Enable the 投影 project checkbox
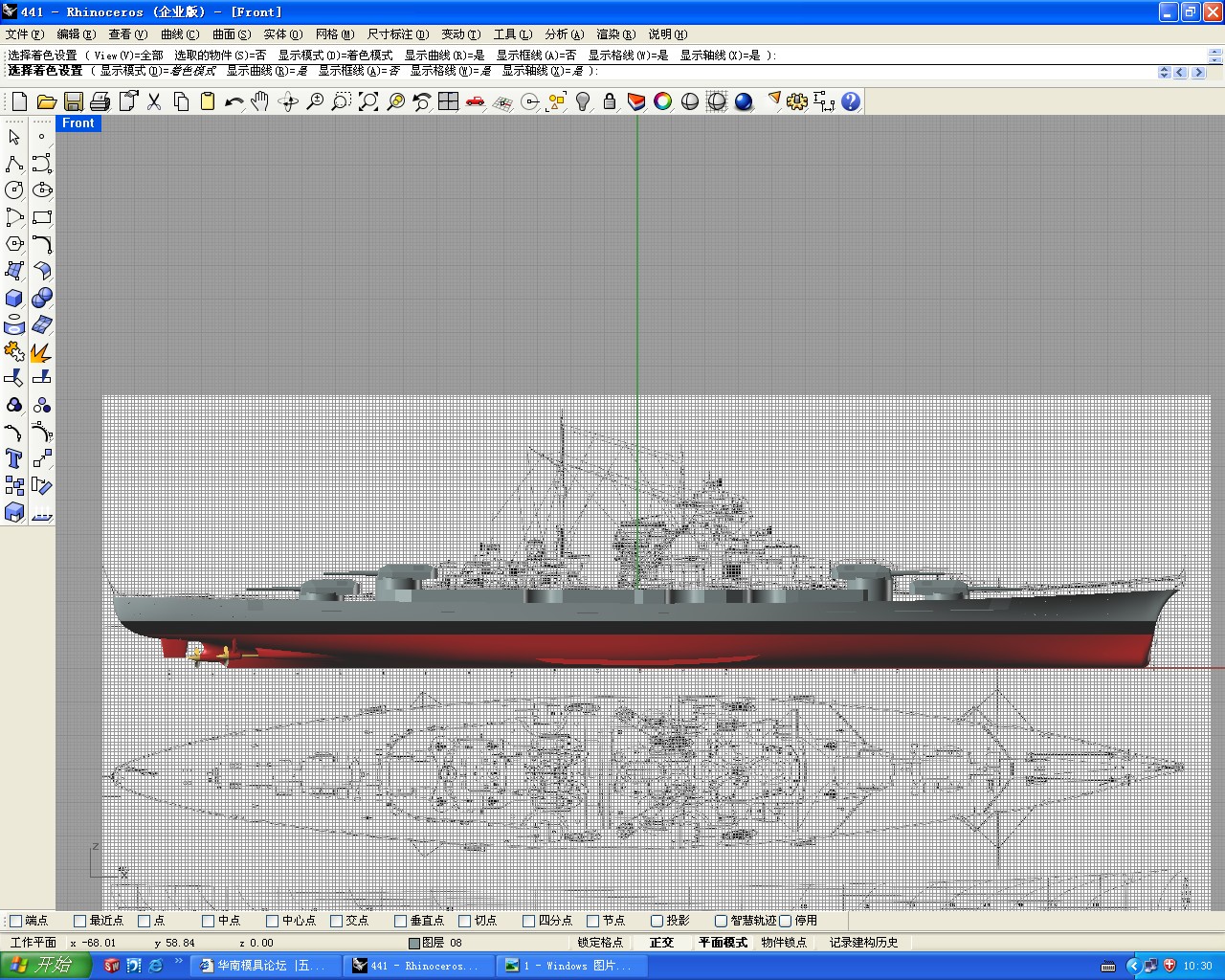This screenshot has width=1225, height=980. (x=657, y=921)
